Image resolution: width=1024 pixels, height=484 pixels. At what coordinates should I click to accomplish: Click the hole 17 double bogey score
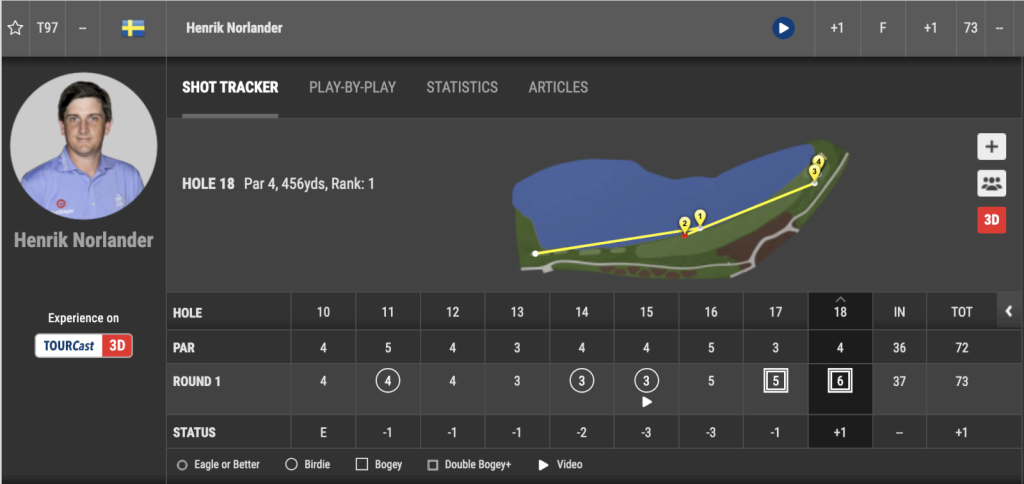pyautogui.click(x=775, y=381)
